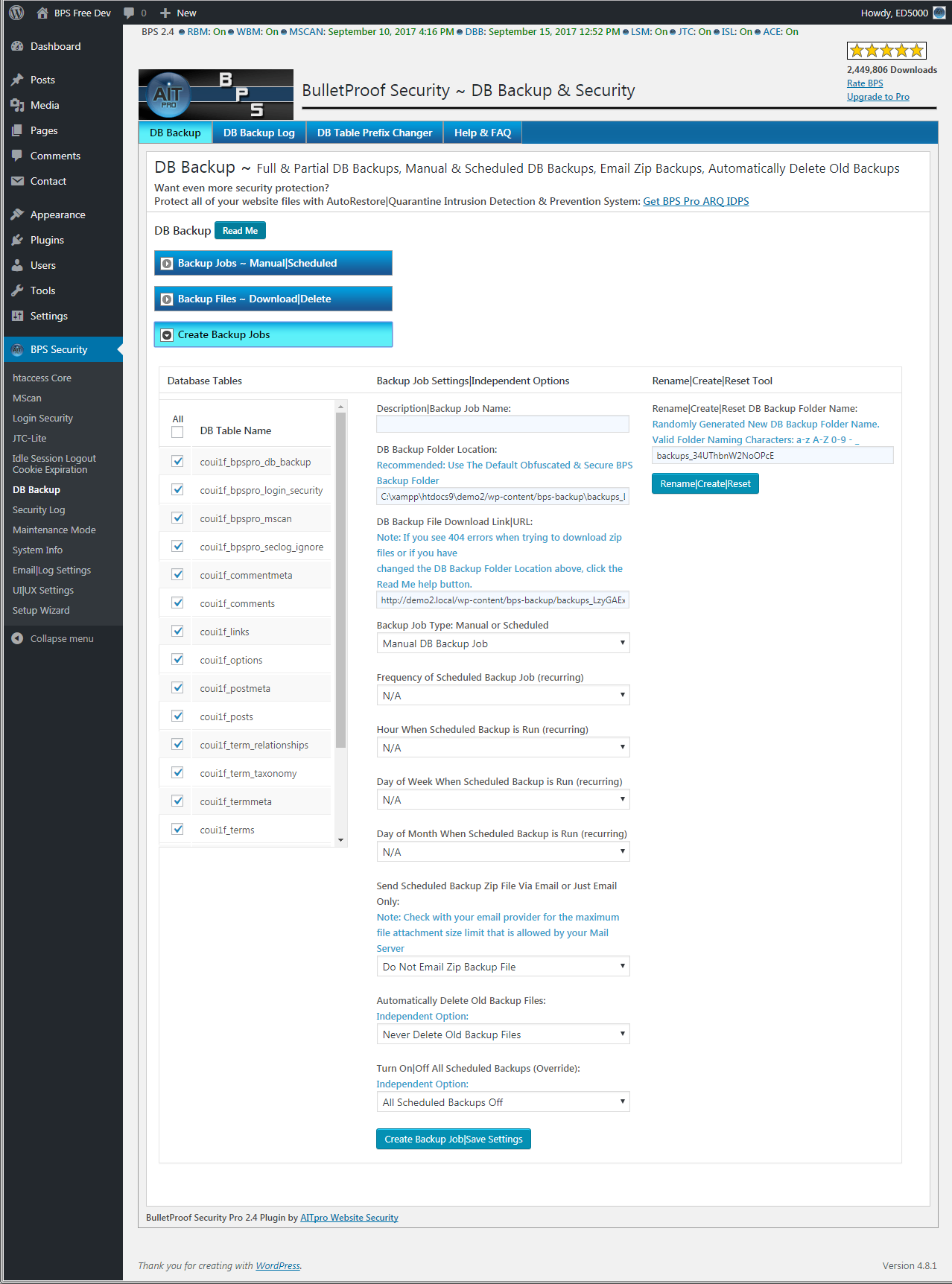Uncheck the coui1f_posts checkbox
The width and height of the screenshot is (952, 1284).
pyautogui.click(x=177, y=716)
